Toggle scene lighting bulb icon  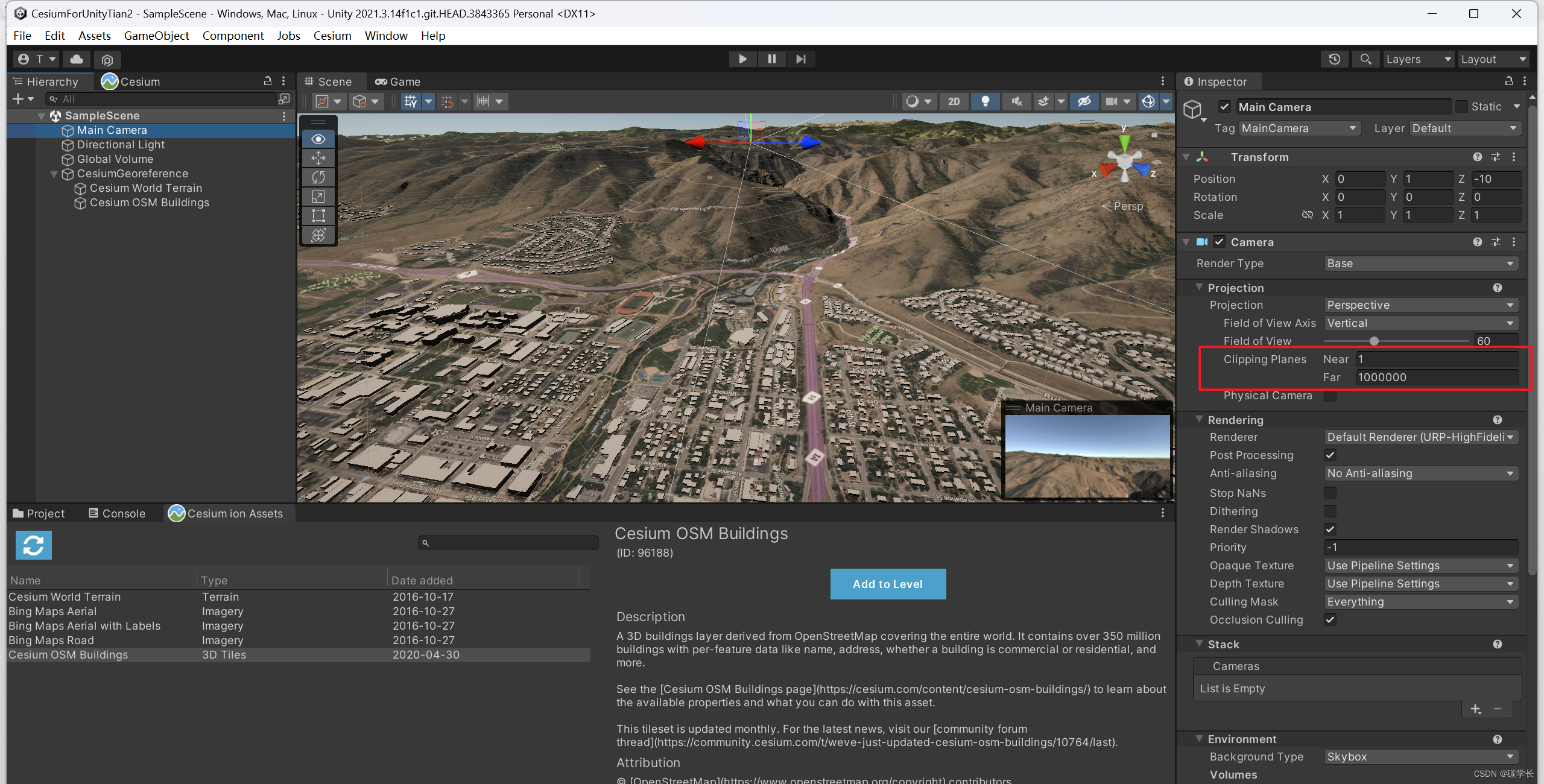(x=985, y=101)
